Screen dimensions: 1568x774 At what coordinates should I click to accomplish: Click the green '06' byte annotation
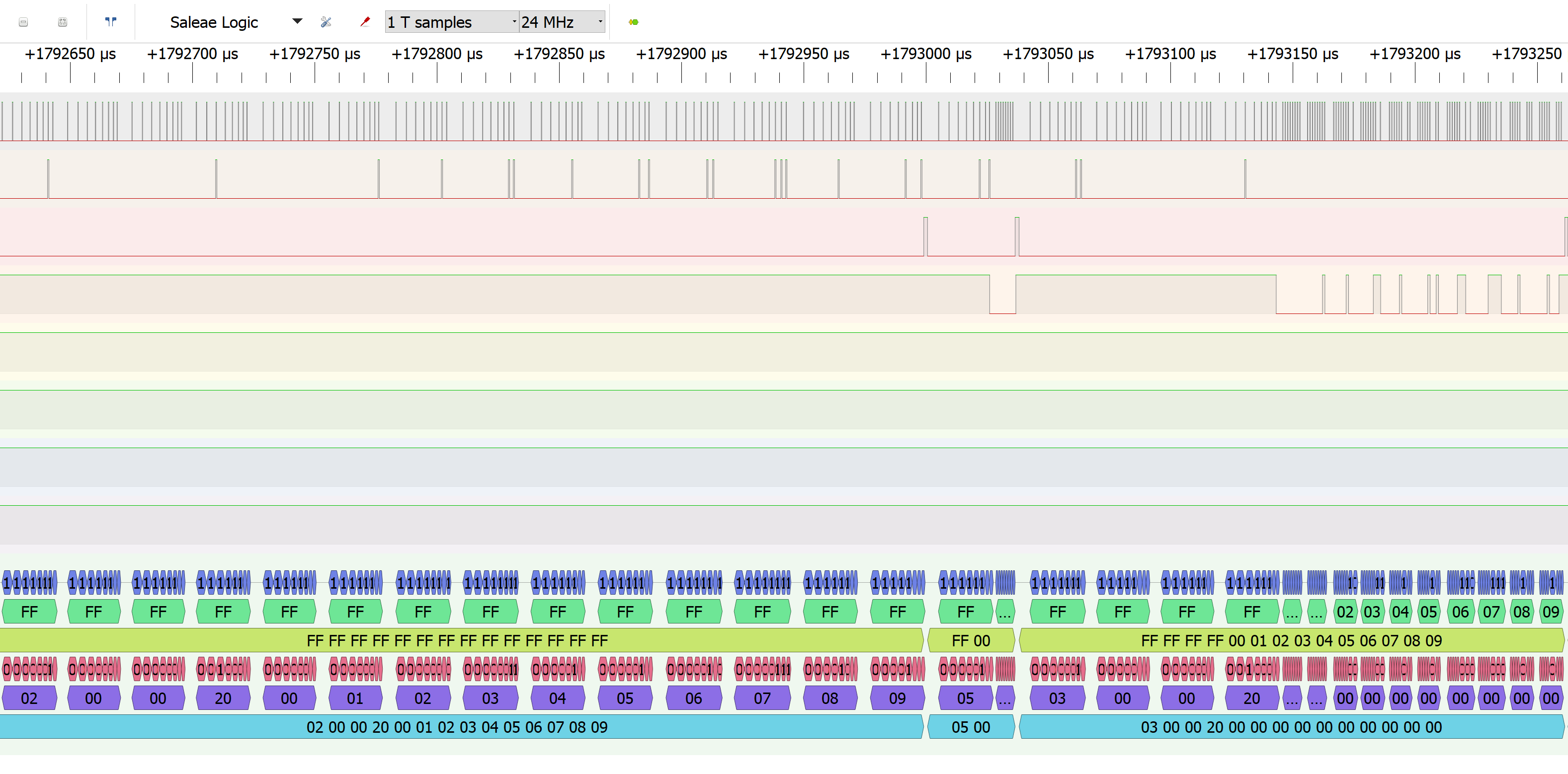(x=1461, y=612)
